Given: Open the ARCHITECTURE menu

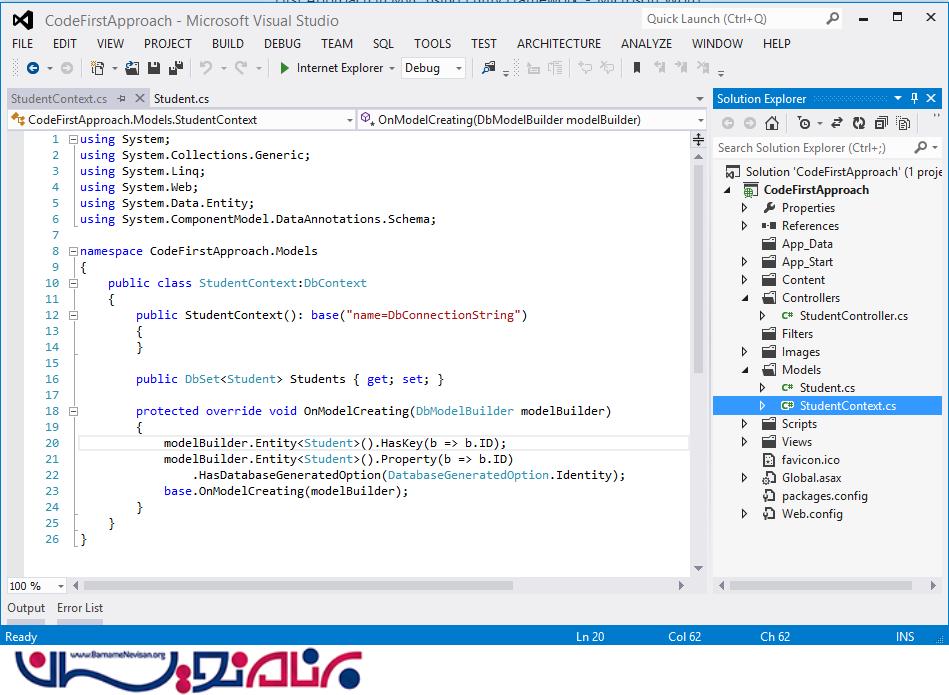Looking at the screenshot, I should click(559, 43).
